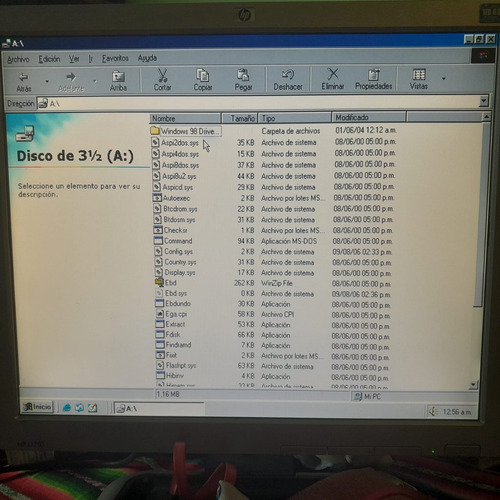Click the Cortar scissors icon
The image size is (500, 500).
tap(162, 75)
